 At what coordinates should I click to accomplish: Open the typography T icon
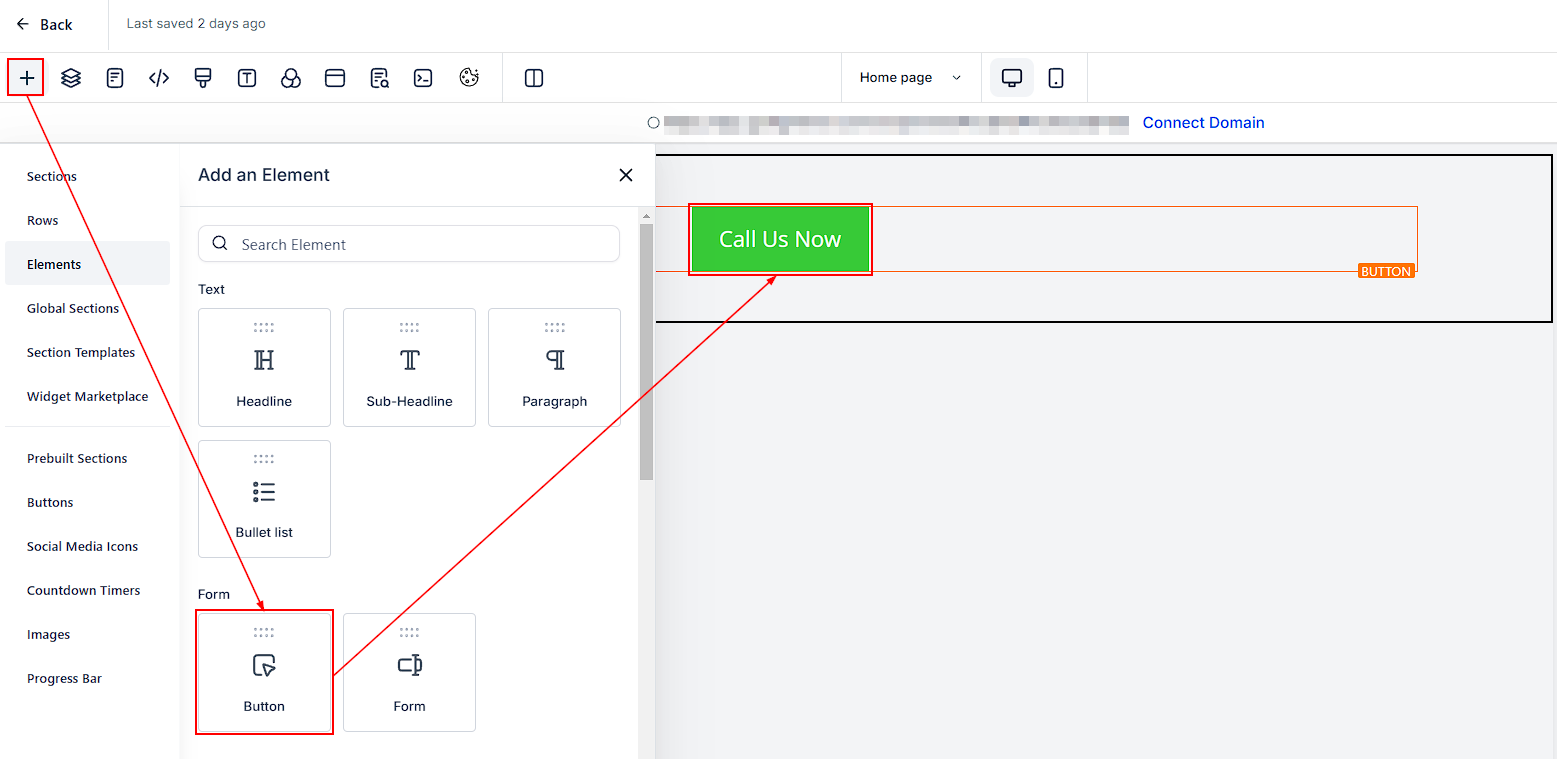point(247,78)
